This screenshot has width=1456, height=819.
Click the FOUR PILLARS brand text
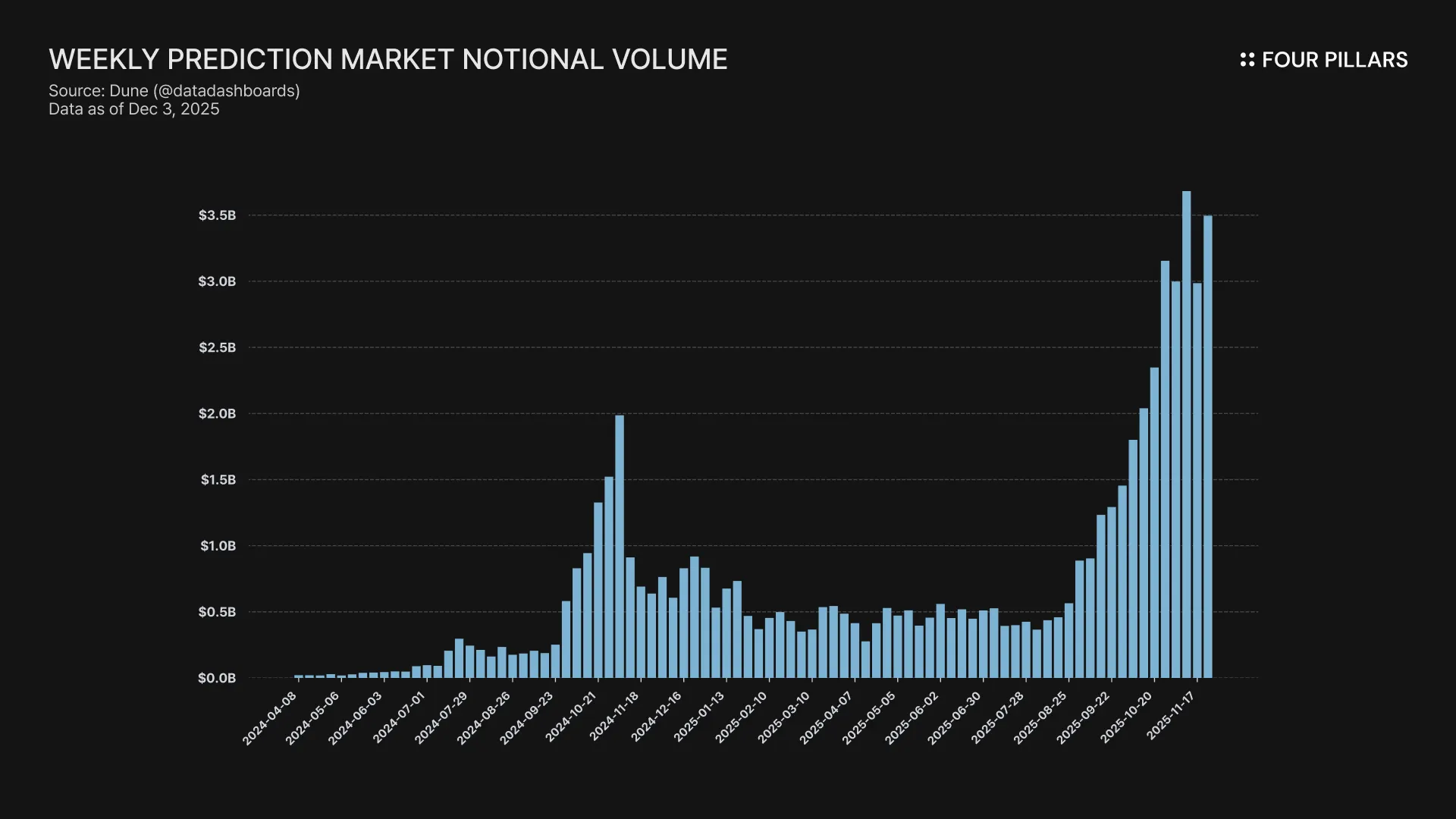(x=1334, y=60)
